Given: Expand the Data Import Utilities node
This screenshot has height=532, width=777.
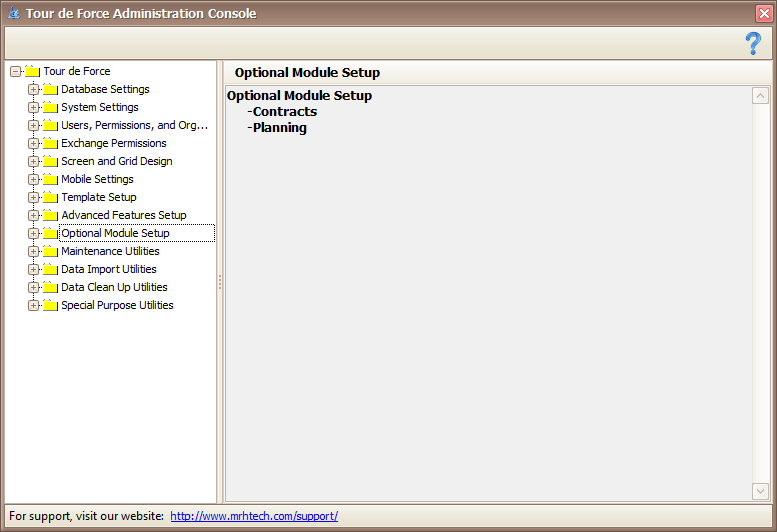Looking at the screenshot, I should [x=33, y=269].
